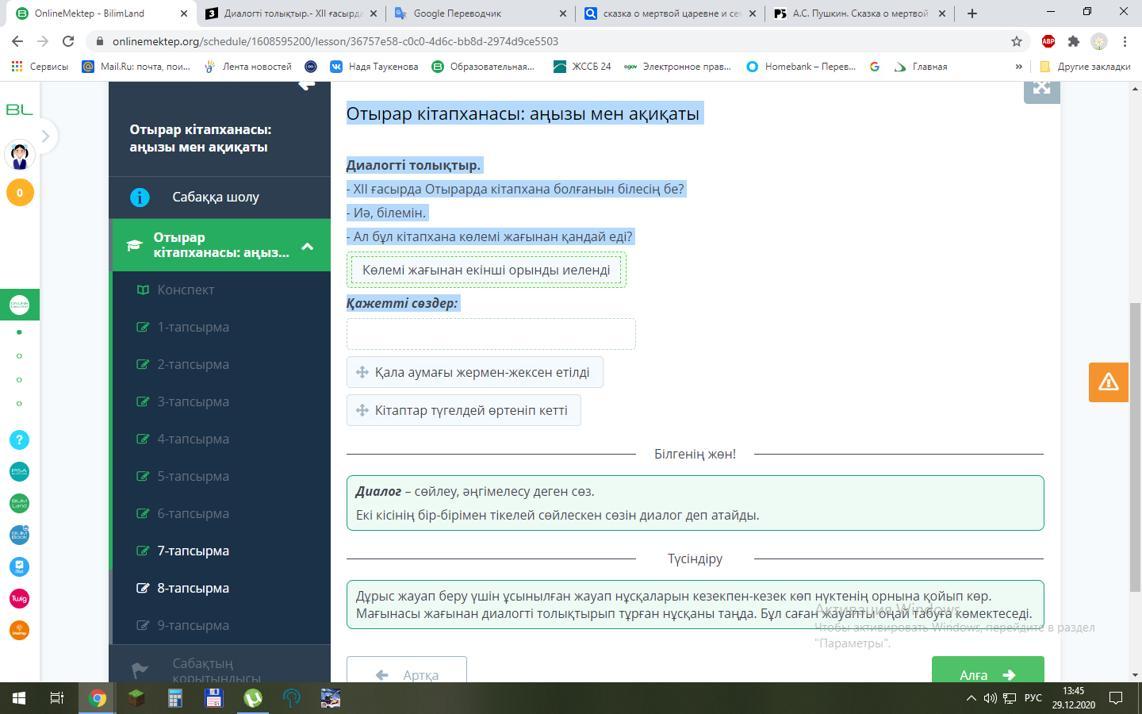Click the BL logo in left sidebar
The height and width of the screenshot is (714, 1142).
pos(19,109)
